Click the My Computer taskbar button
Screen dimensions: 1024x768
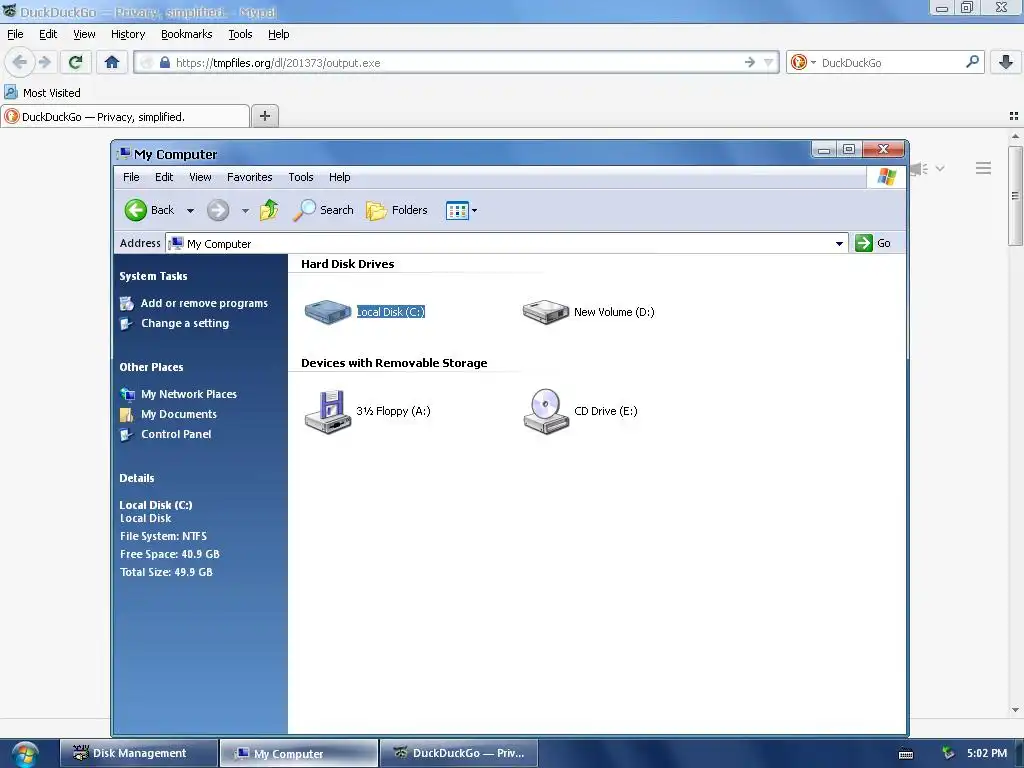298,754
